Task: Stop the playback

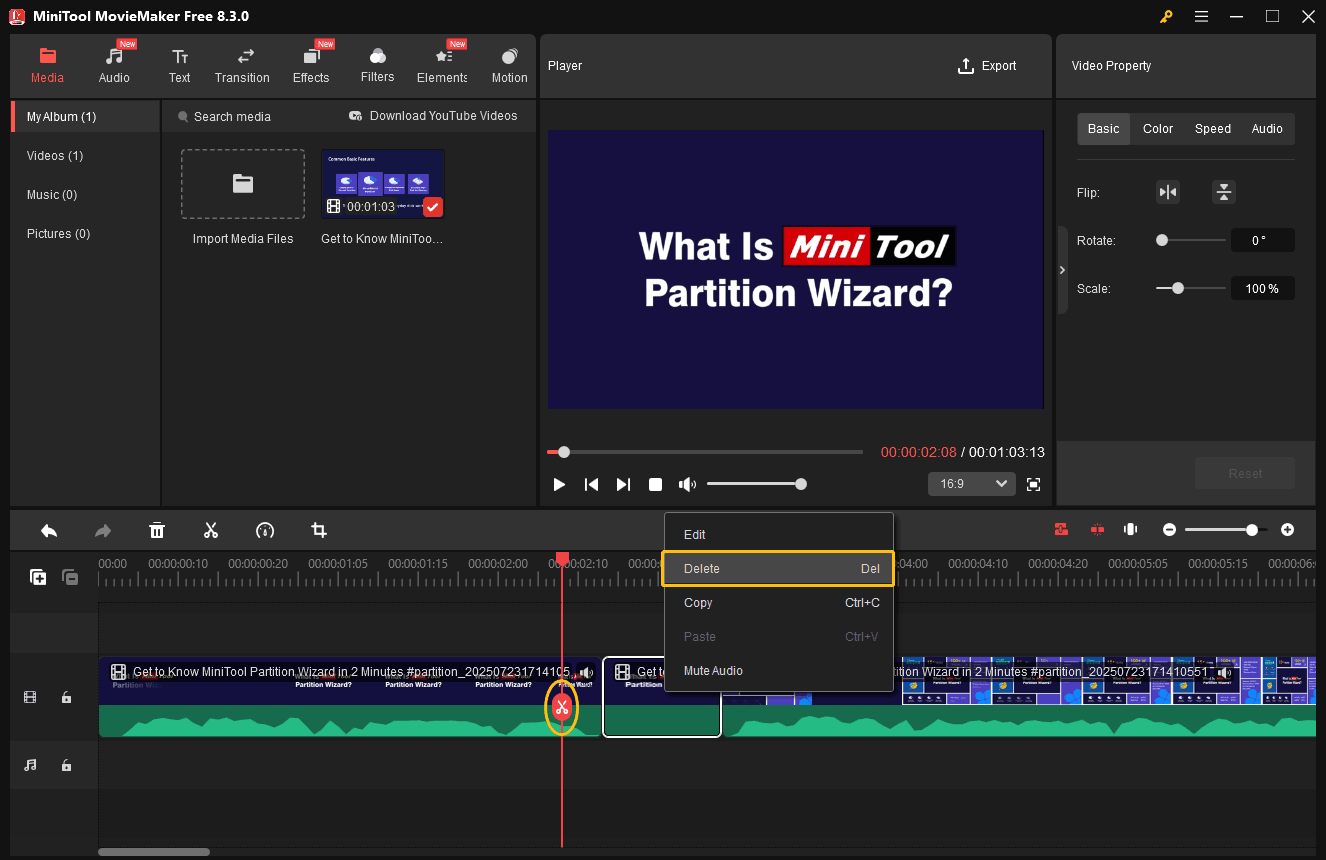Action: coord(655,484)
